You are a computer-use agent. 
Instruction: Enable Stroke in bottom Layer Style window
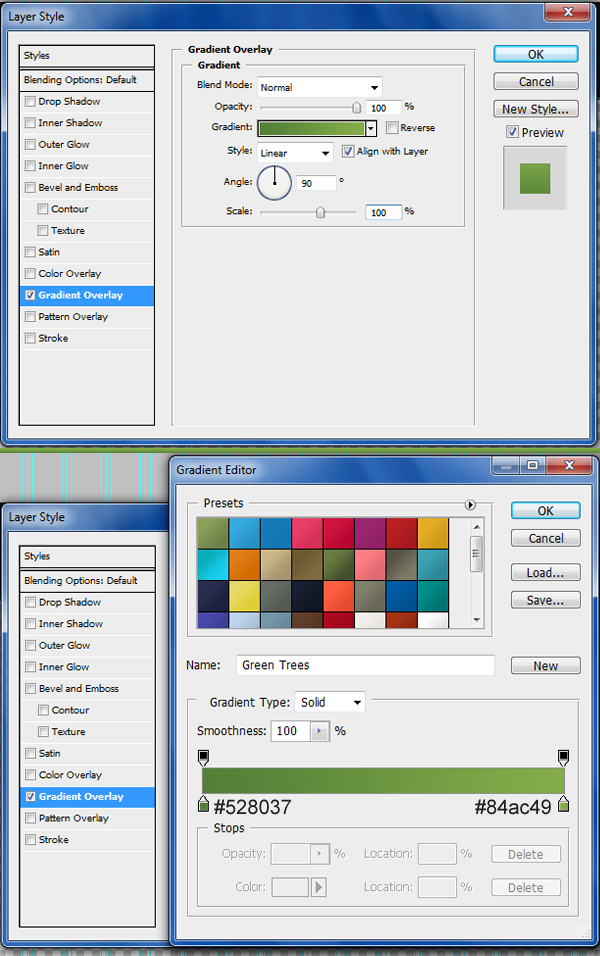tap(30, 840)
